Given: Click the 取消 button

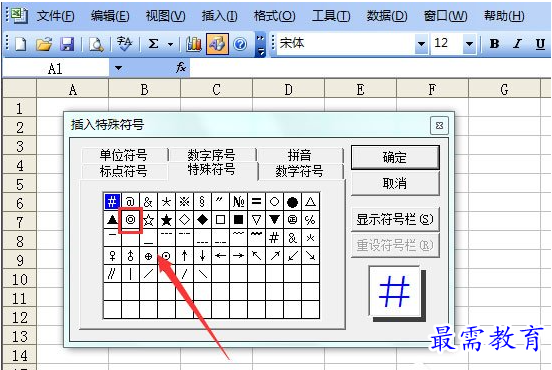Looking at the screenshot, I should (x=395, y=183).
